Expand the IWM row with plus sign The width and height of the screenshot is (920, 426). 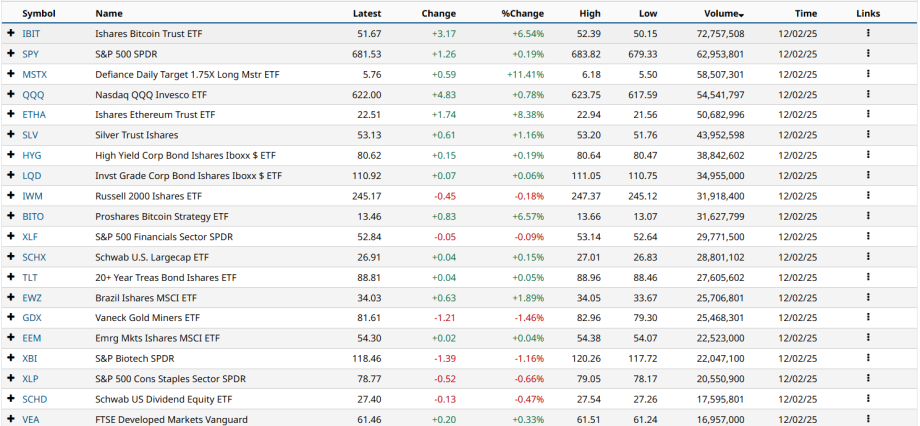point(11,196)
